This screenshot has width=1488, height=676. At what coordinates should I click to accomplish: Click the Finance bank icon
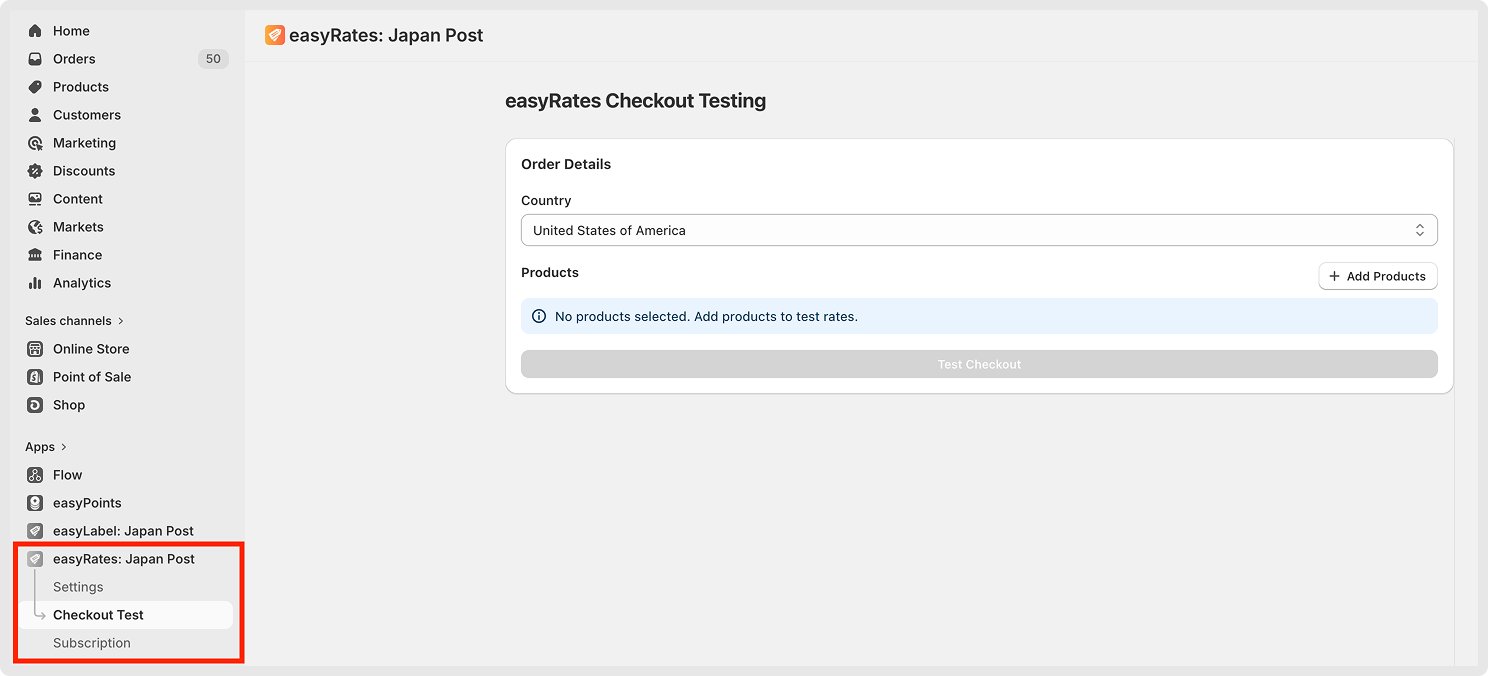[x=35, y=255]
